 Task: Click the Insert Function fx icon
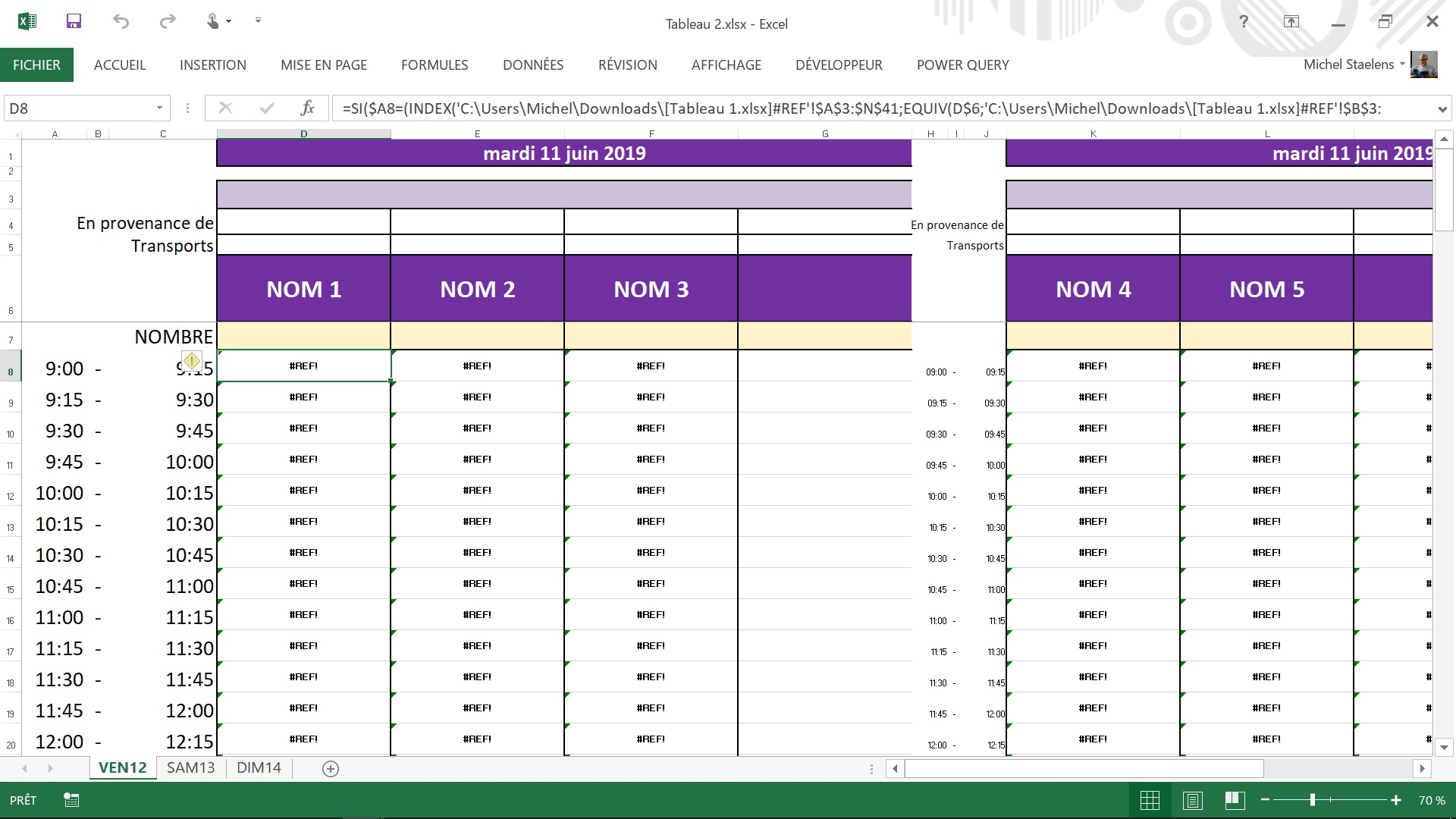coord(307,108)
